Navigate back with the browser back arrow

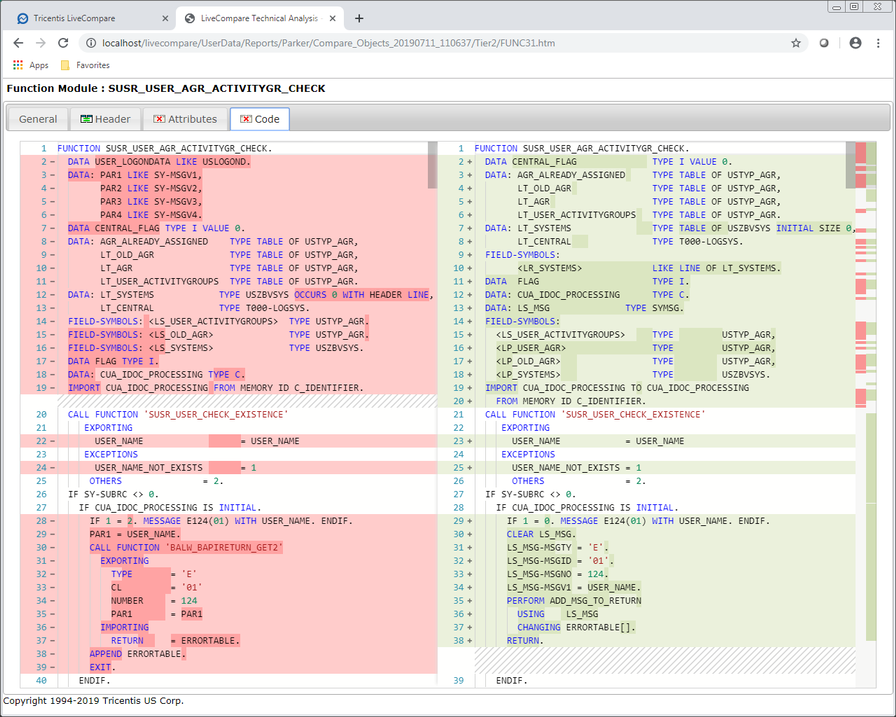point(18,43)
